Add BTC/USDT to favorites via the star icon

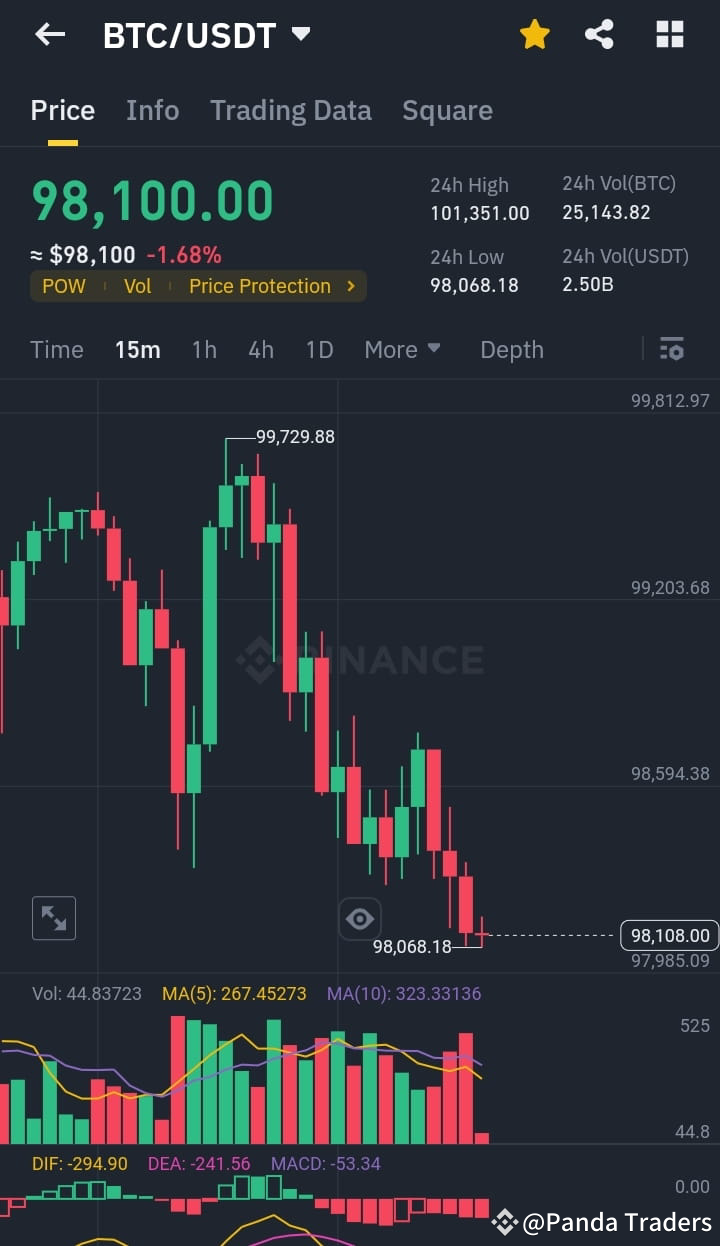535,34
